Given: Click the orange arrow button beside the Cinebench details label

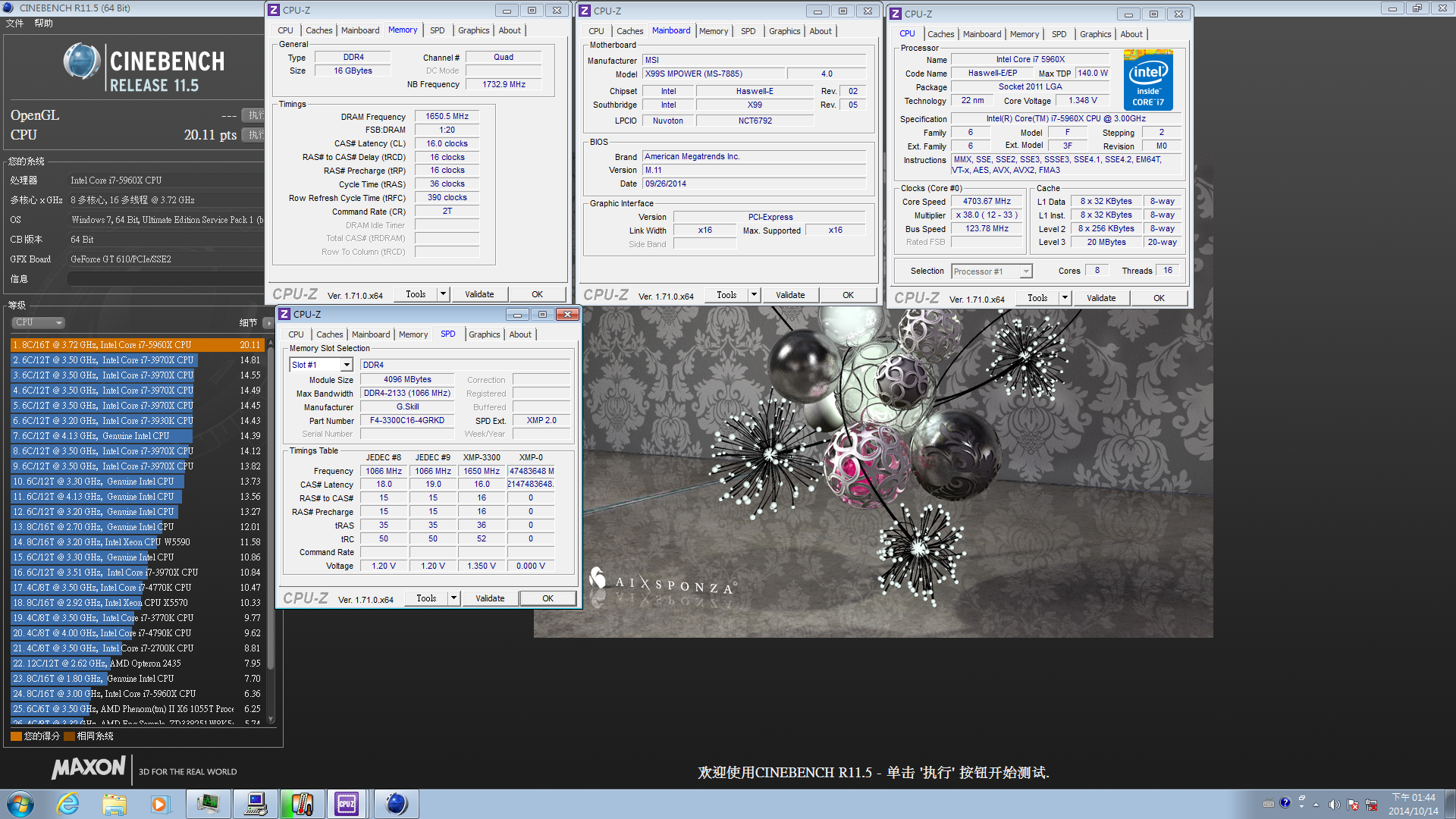Looking at the screenshot, I should [268, 322].
